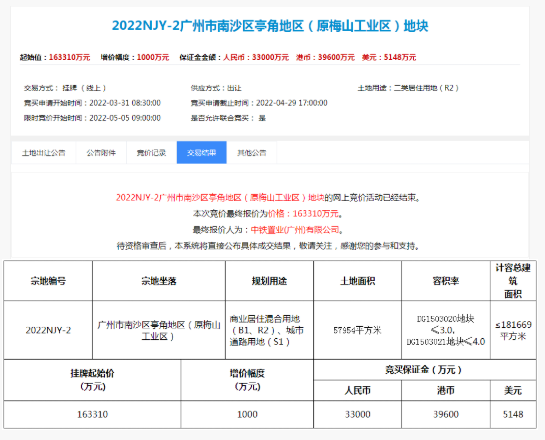Select the ≤181669 平方米 building area cell
This screenshot has width=545, height=440.
(513, 330)
